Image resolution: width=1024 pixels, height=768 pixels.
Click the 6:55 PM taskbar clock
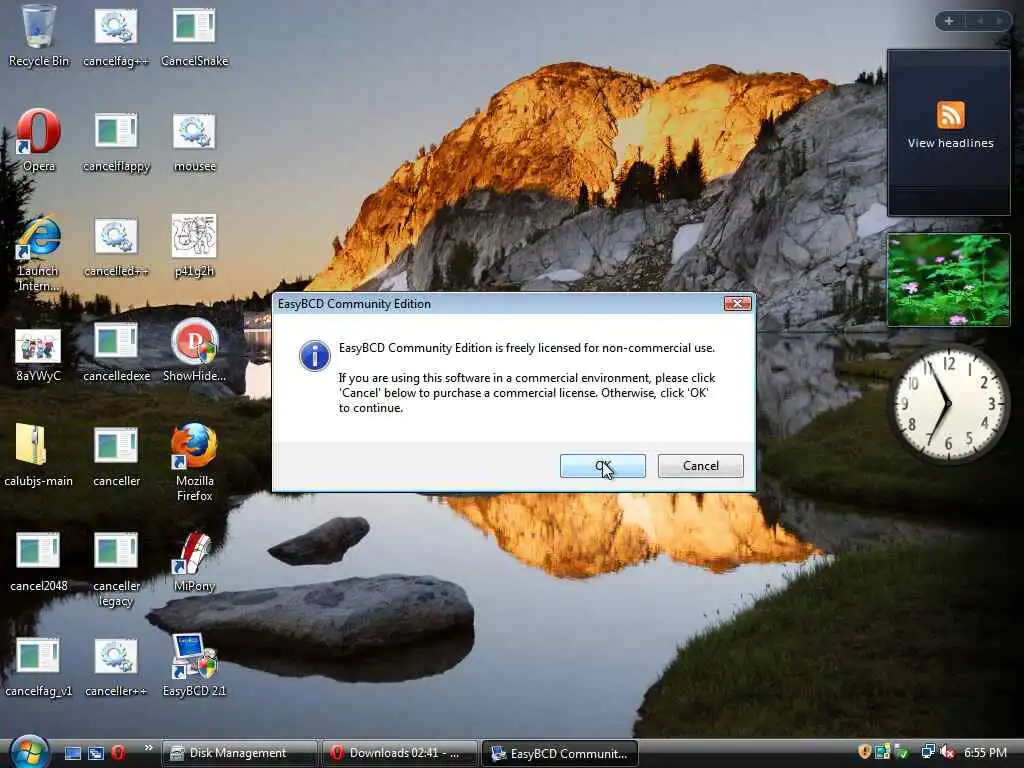pyautogui.click(x=985, y=753)
